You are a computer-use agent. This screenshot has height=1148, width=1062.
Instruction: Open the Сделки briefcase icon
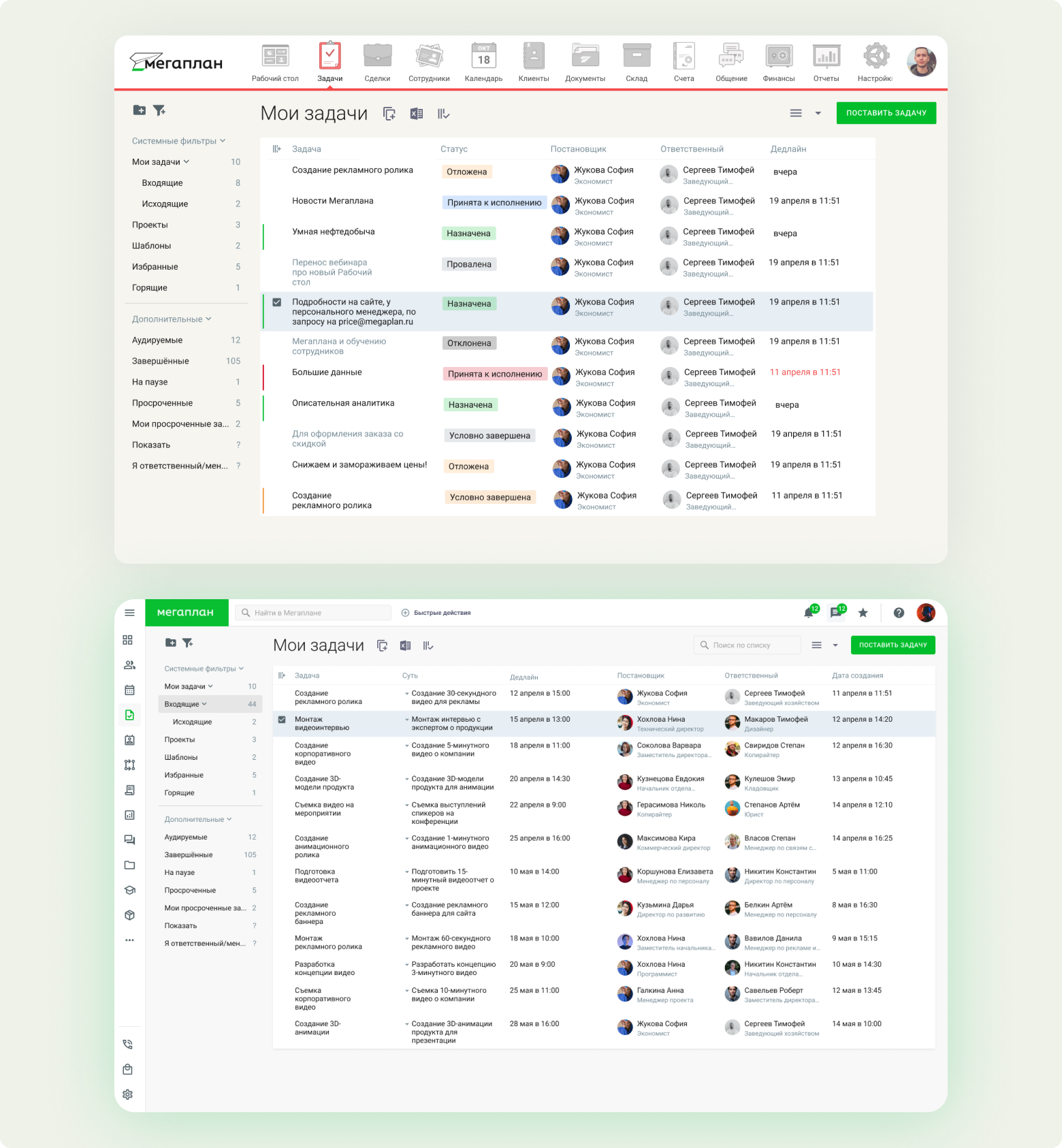pyautogui.click(x=377, y=57)
